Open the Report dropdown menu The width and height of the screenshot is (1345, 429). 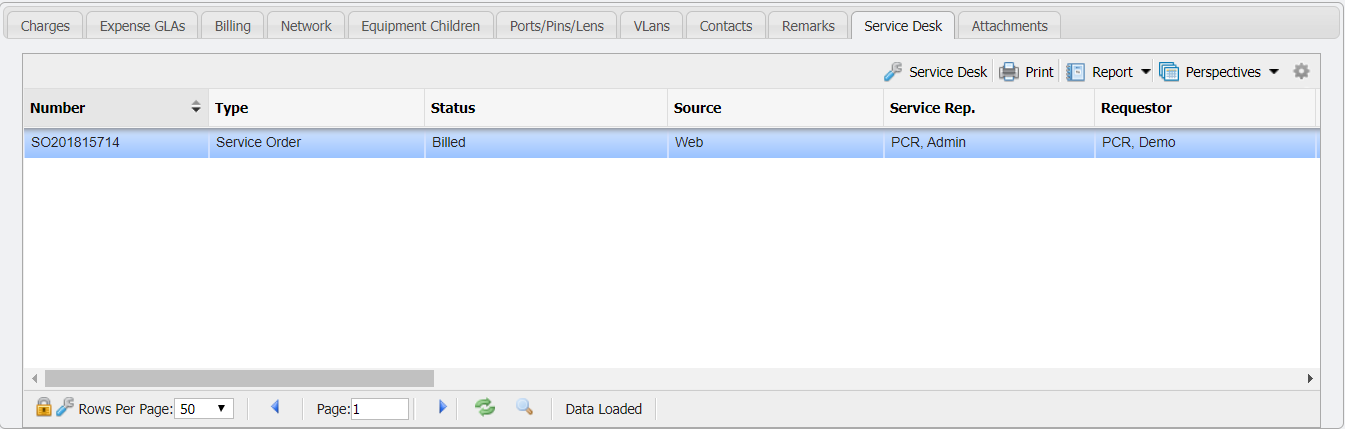1109,72
